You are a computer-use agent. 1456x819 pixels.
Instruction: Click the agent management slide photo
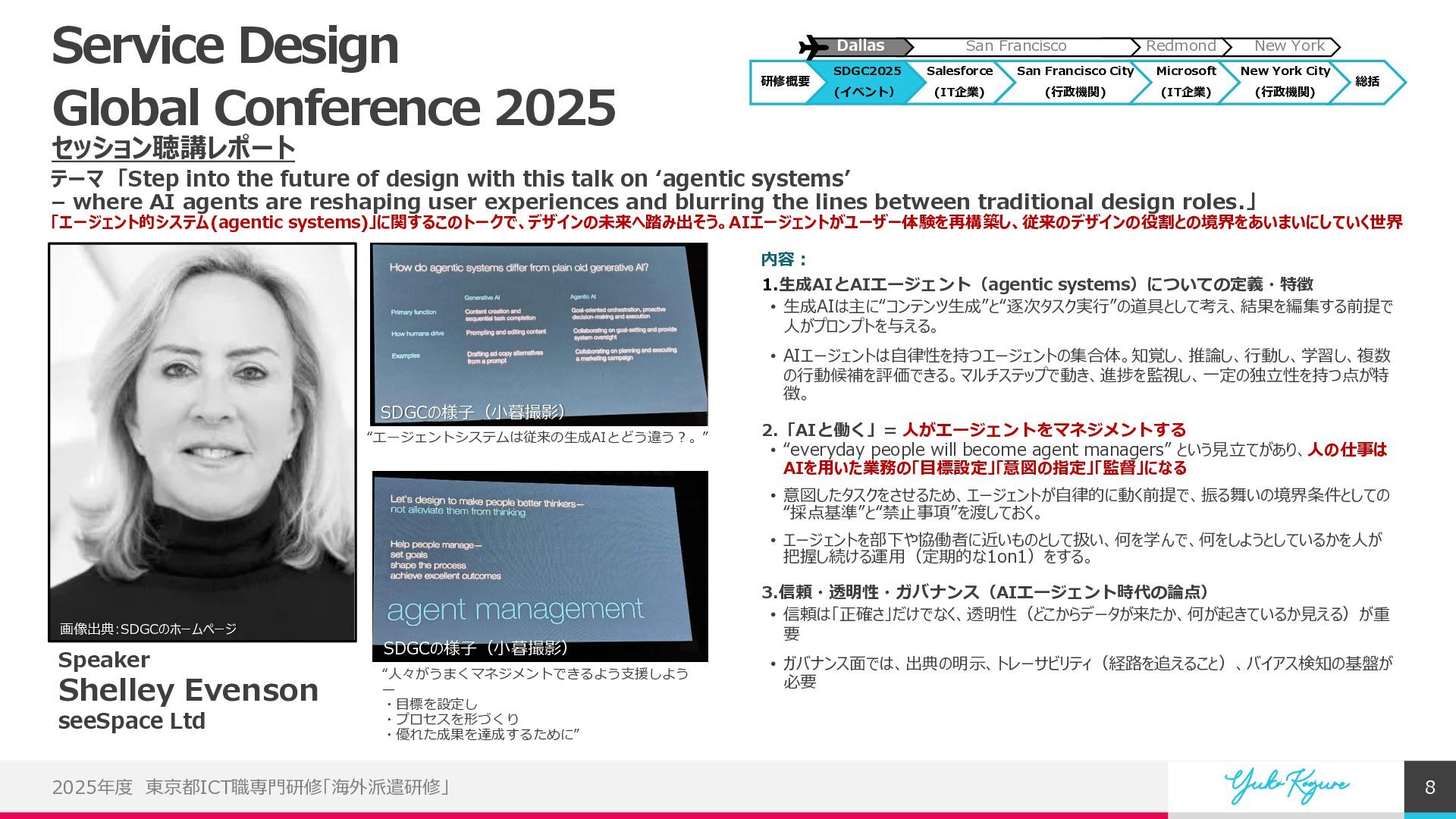click(x=540, y=566)
